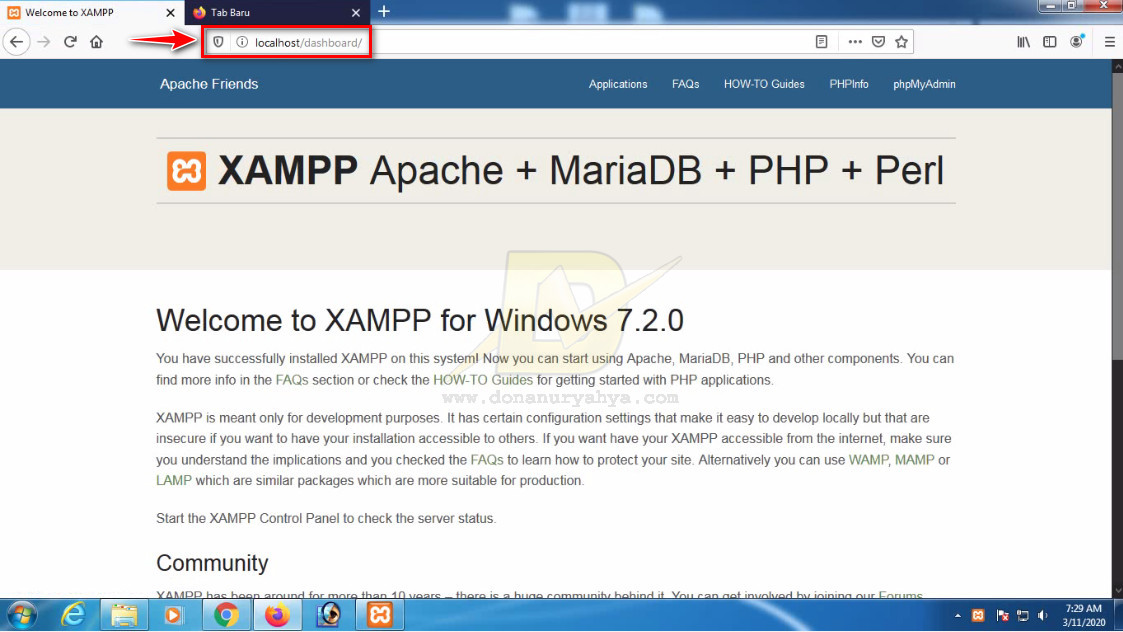
Task: Show site information for localhost
Action: tap(242, 42)
